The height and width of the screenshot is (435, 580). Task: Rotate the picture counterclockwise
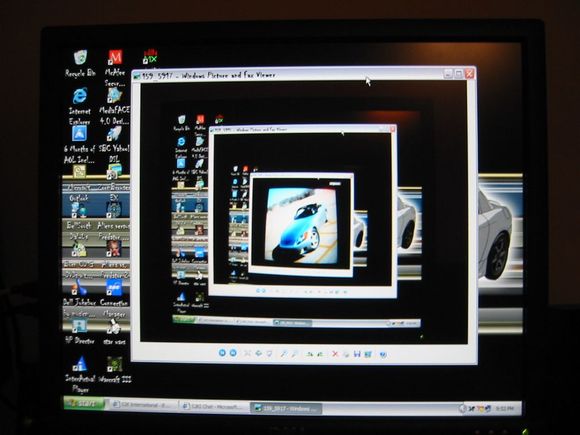pyautogui.click(x=321, y=354)
